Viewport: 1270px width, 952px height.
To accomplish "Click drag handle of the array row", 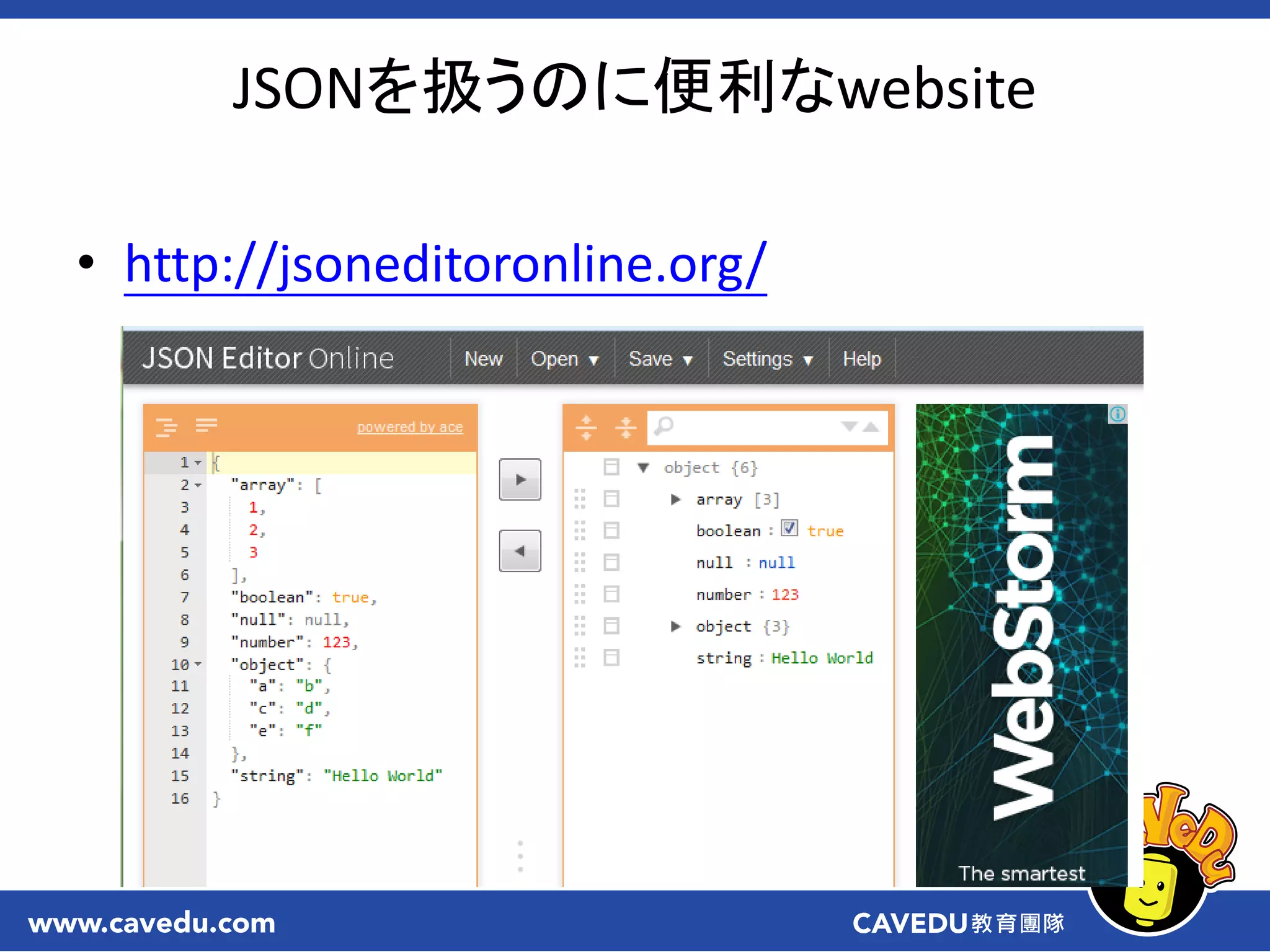I will tap(580, 499).
